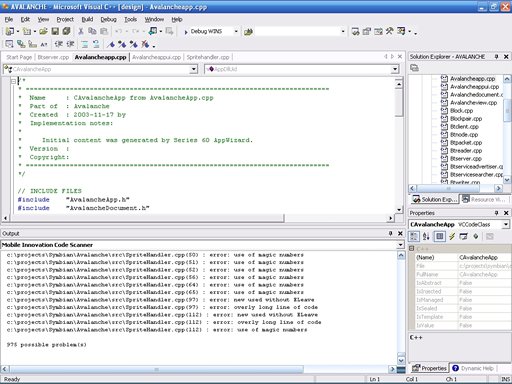
Task: Switch to the Dynamic Help tab
Action: coord(473,368)
